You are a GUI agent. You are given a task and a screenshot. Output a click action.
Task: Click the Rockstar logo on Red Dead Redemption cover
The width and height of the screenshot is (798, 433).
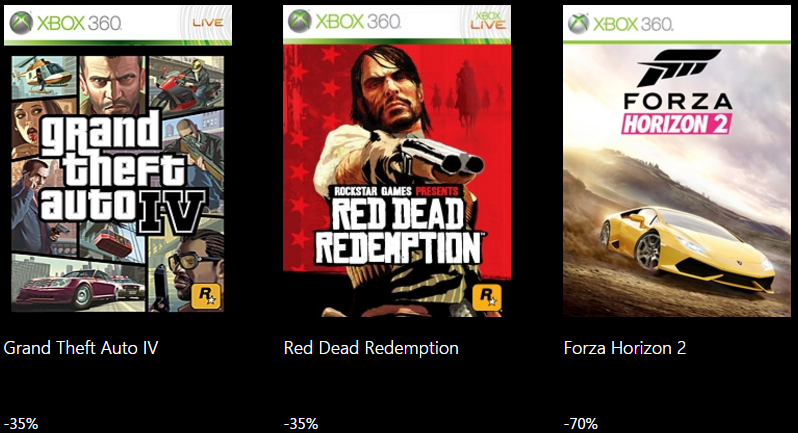(487, 297)
